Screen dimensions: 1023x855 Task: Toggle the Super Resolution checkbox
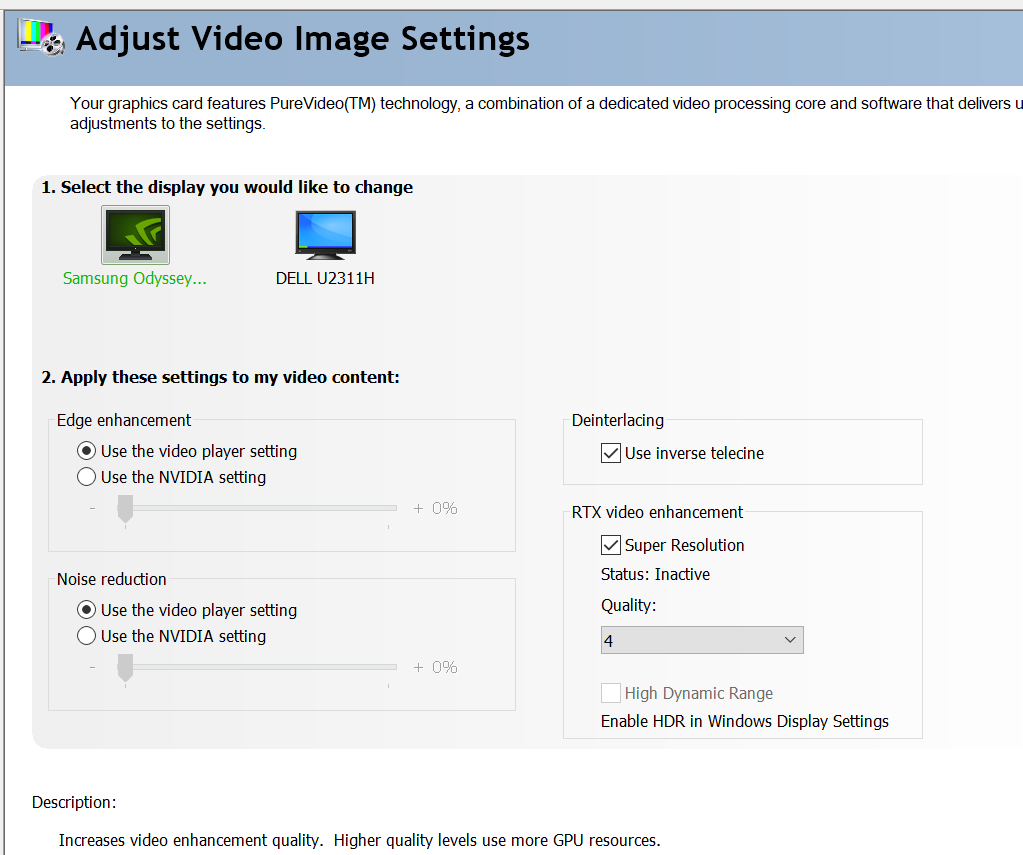[x=611, y=545]
